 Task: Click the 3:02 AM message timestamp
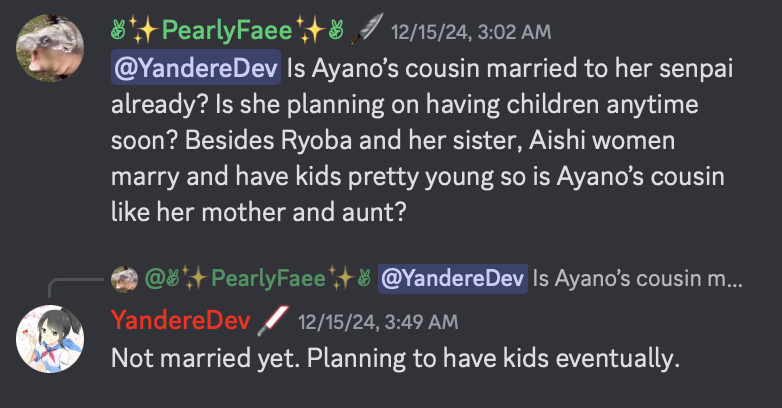click(471, 32)
